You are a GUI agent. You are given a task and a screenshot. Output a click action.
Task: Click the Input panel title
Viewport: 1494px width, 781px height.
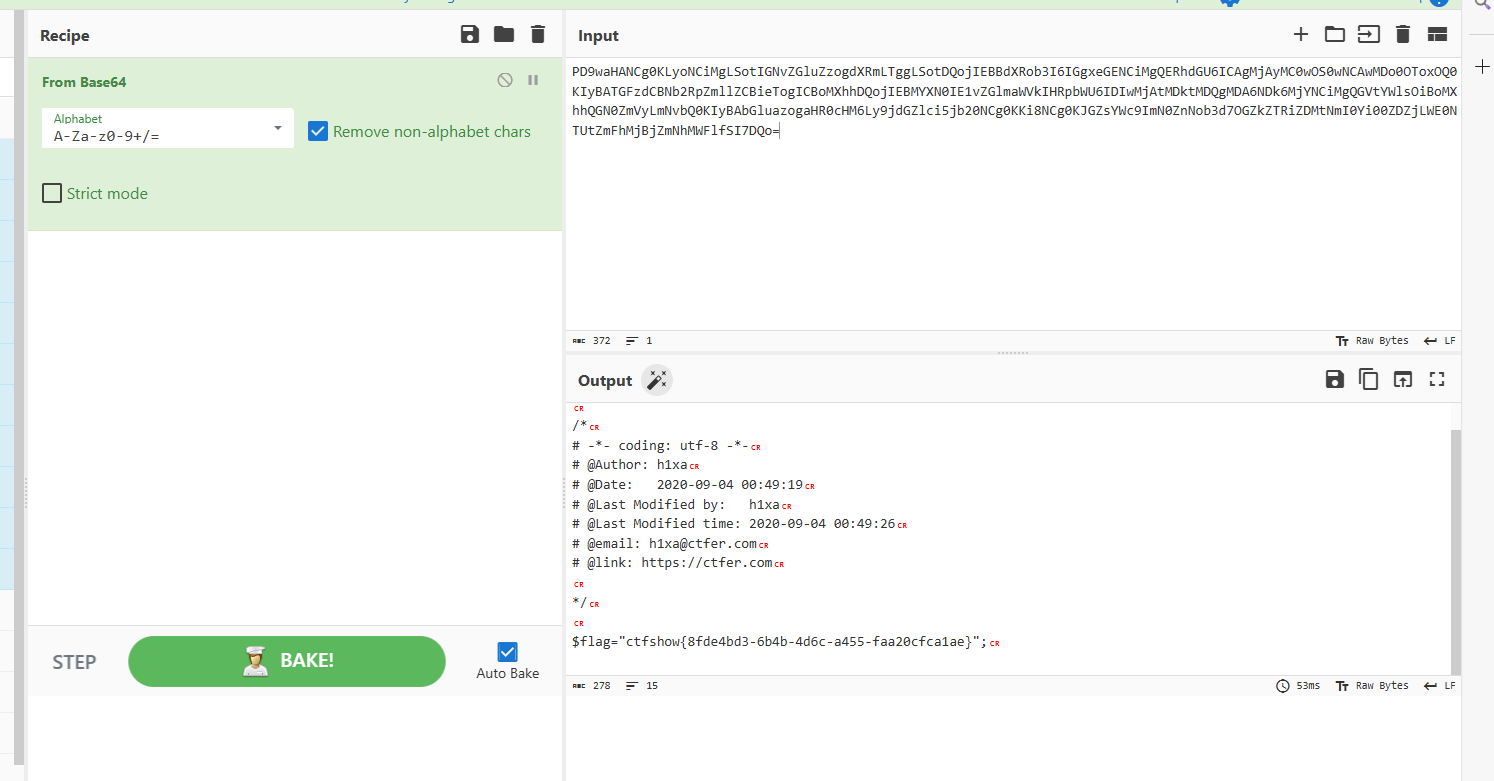(x=599, y=36)
